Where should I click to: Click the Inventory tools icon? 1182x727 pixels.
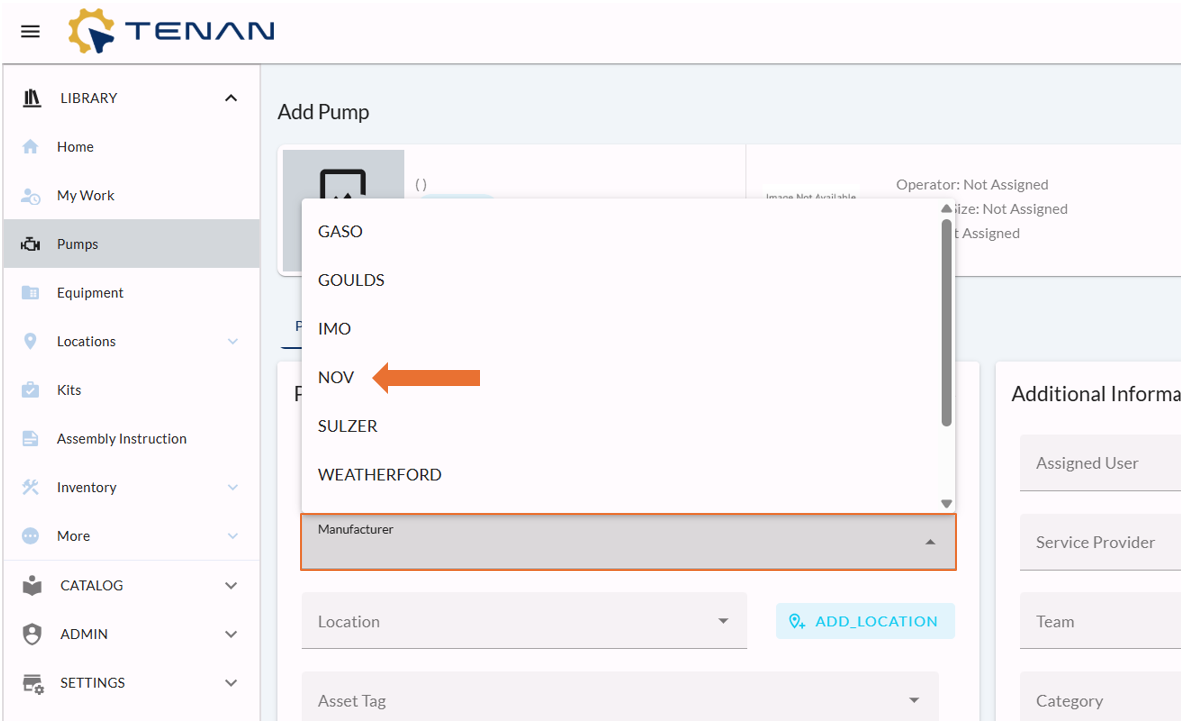[x=30, y=487]
